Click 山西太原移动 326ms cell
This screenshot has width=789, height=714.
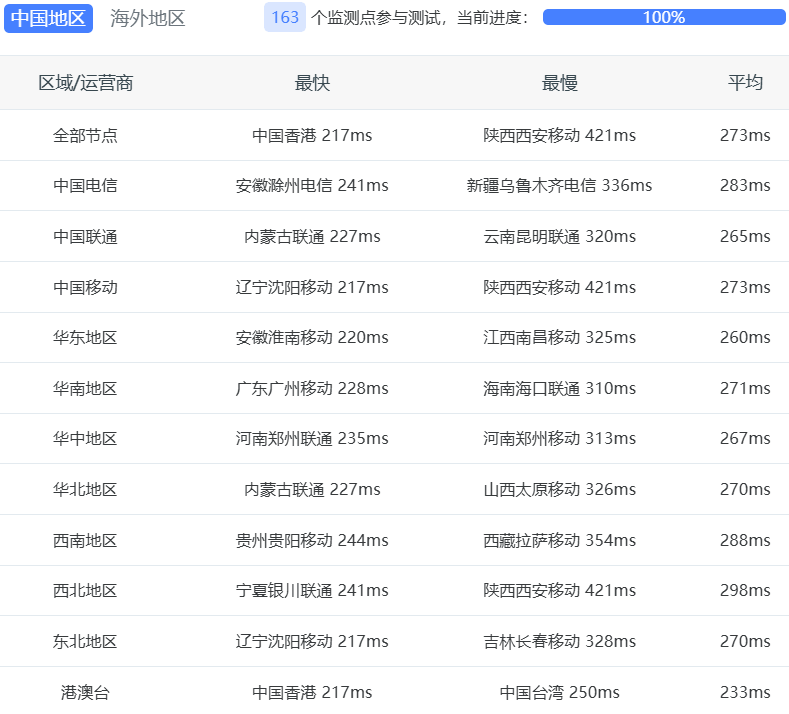[560, 489]
